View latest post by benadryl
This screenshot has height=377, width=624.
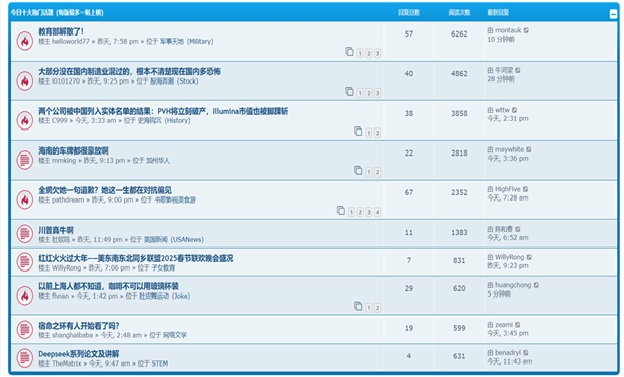[x=526, y=353]
